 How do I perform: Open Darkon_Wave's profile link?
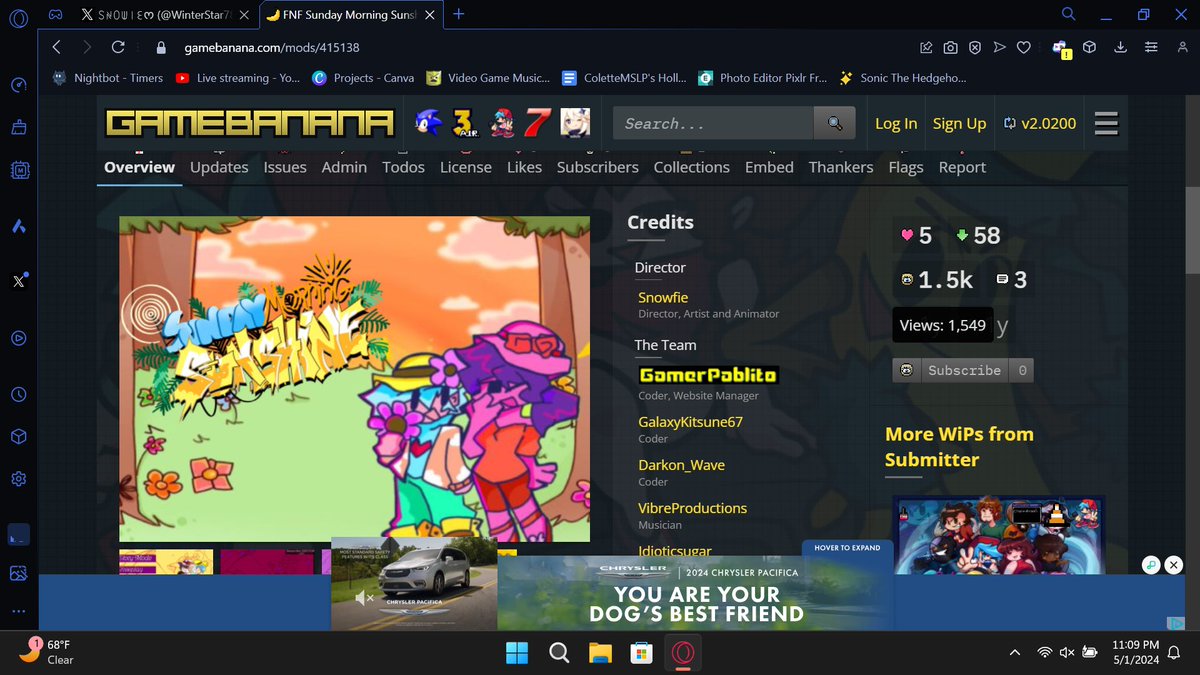(x=682, y=465)
